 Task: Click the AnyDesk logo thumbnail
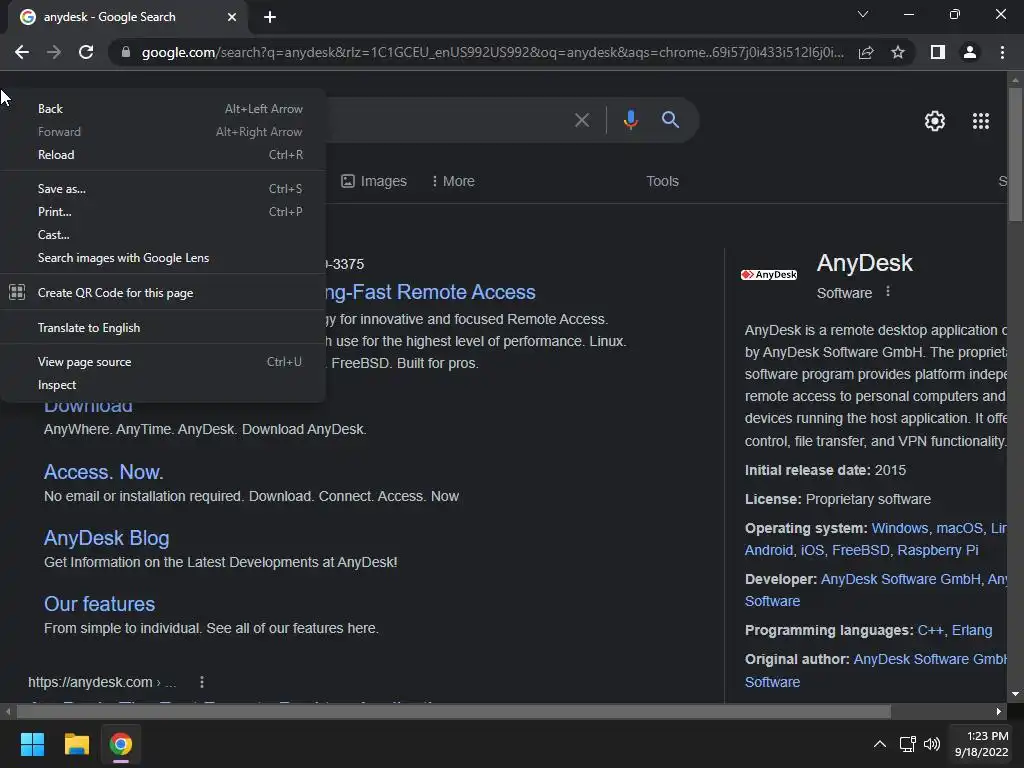pyautogui.click(x=769, y=274)
